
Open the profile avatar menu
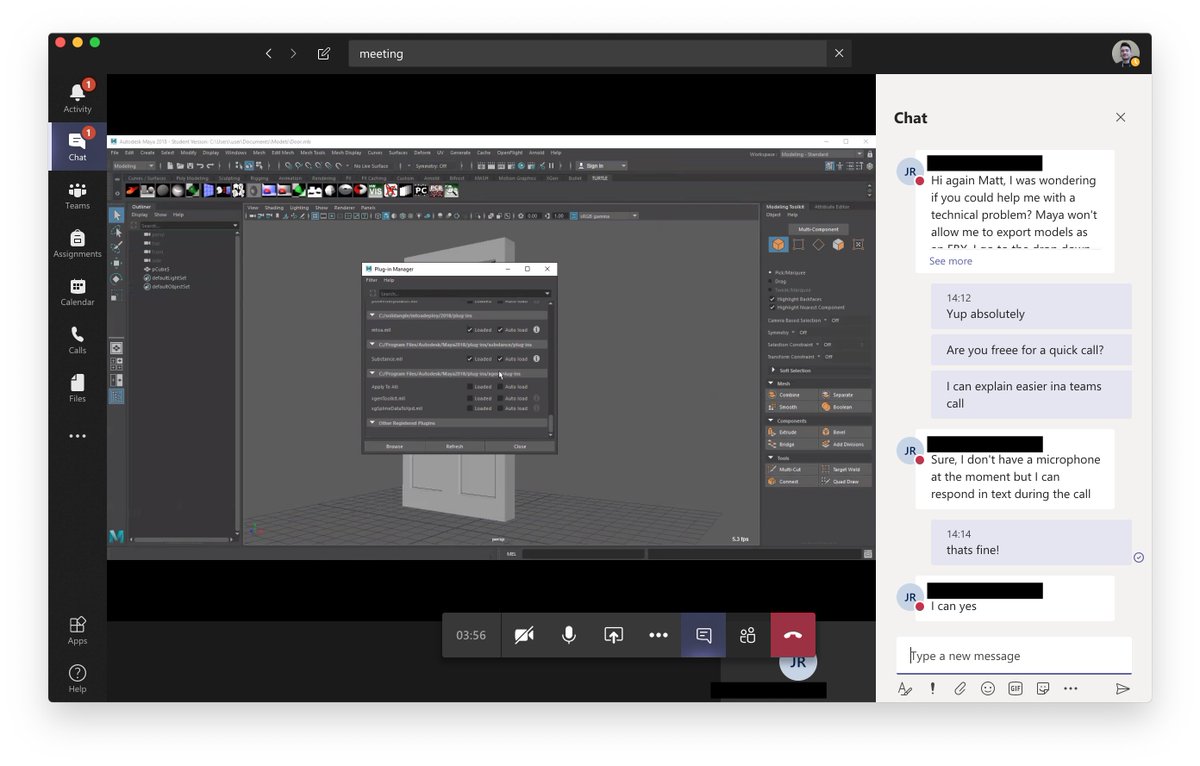coord(1126,54)
